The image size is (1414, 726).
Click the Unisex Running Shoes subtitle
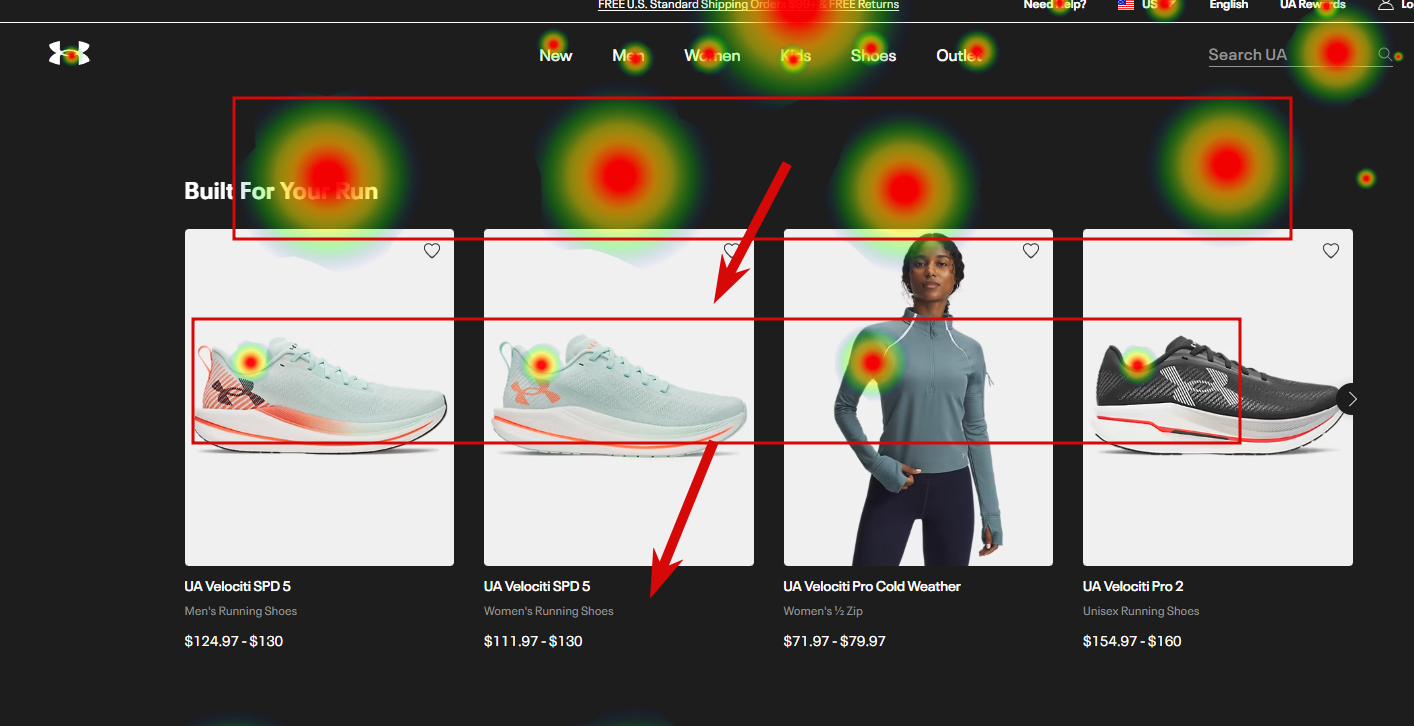click(1141, 611)
